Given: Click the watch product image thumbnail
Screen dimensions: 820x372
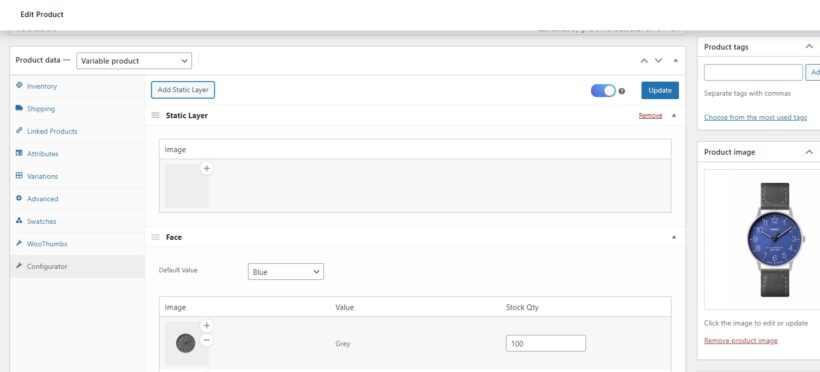Looking at the screenshot, I should [x=775, y=240].
